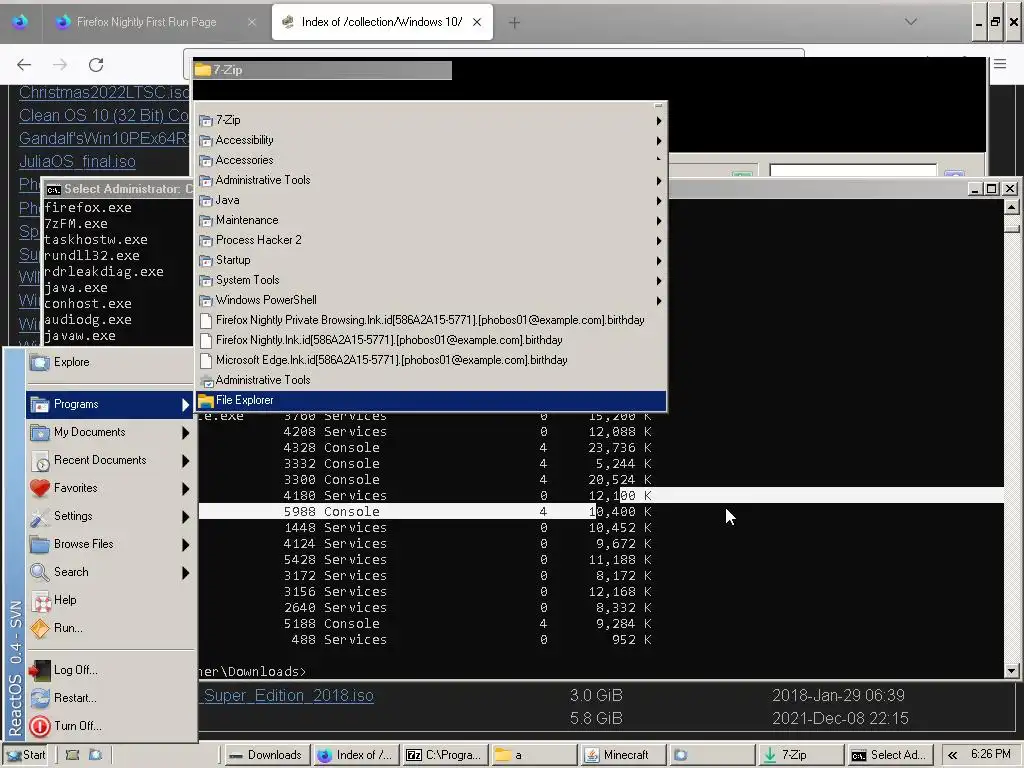The width and height of the screenshot is (1024, 768).
Task: Expand the Recent Documents submenu arrow
Action: [x=185, y=460]
